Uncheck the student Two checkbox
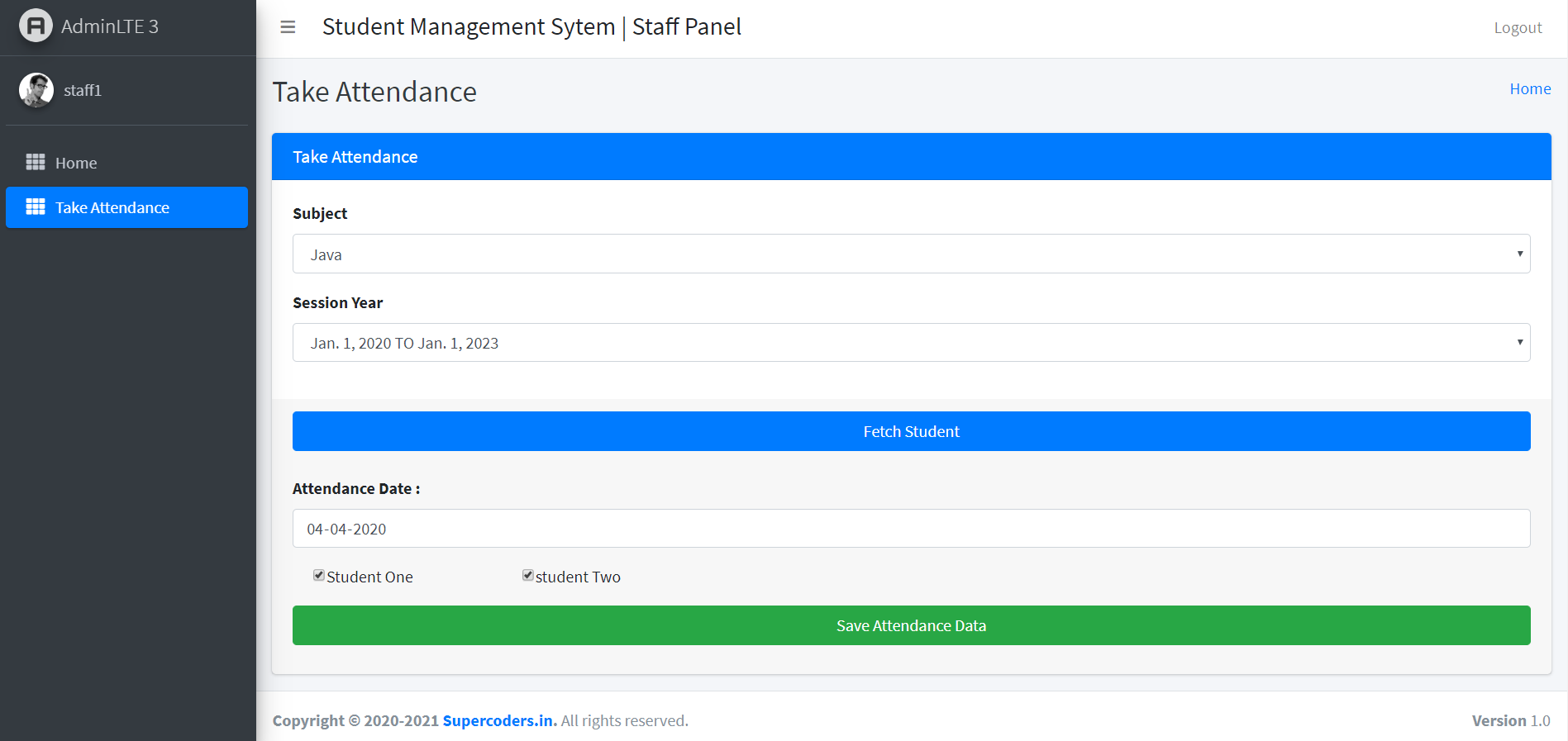 coord(527,575)
